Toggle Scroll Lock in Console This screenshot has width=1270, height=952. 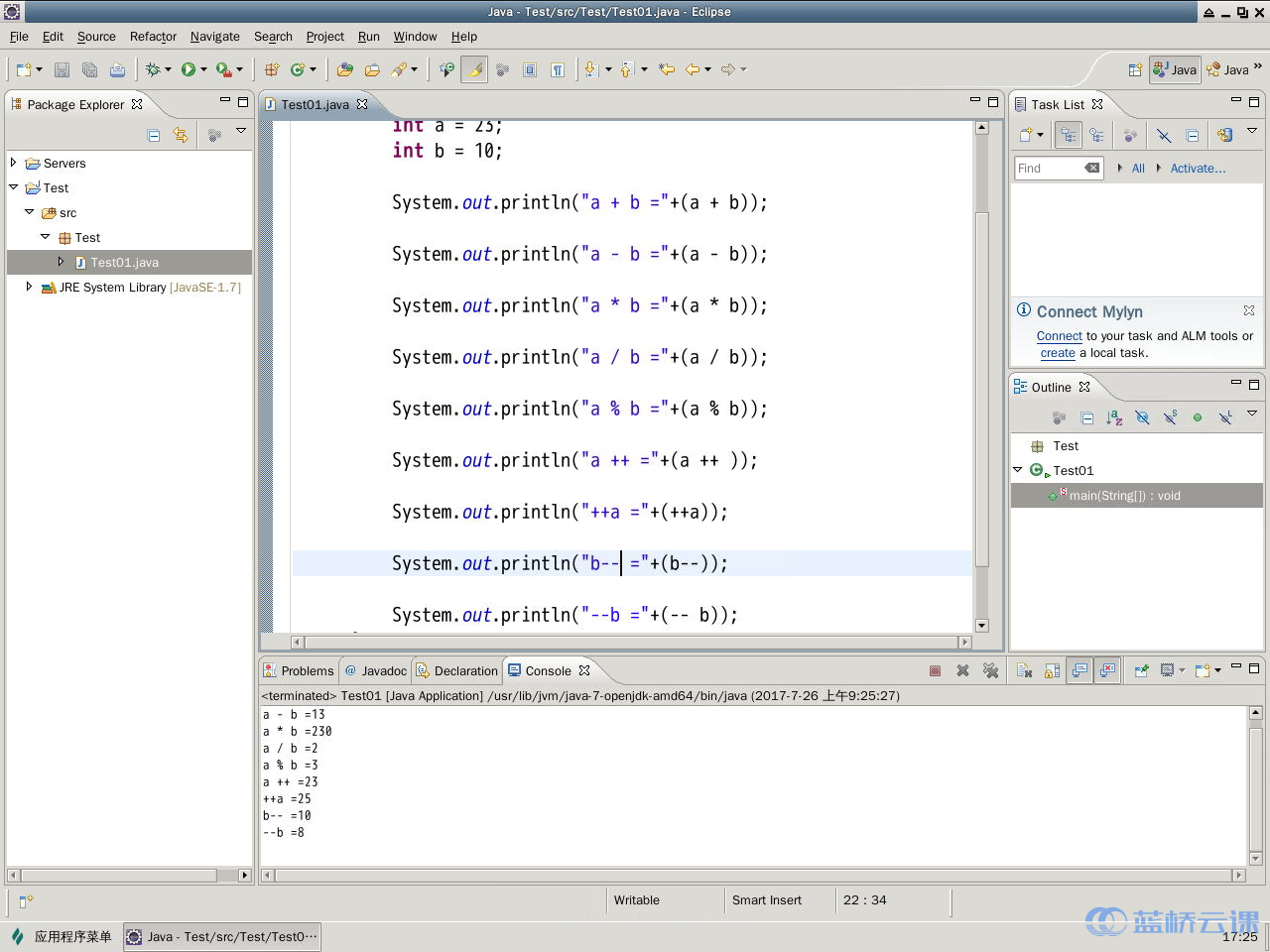click(x=1052, y=671)
